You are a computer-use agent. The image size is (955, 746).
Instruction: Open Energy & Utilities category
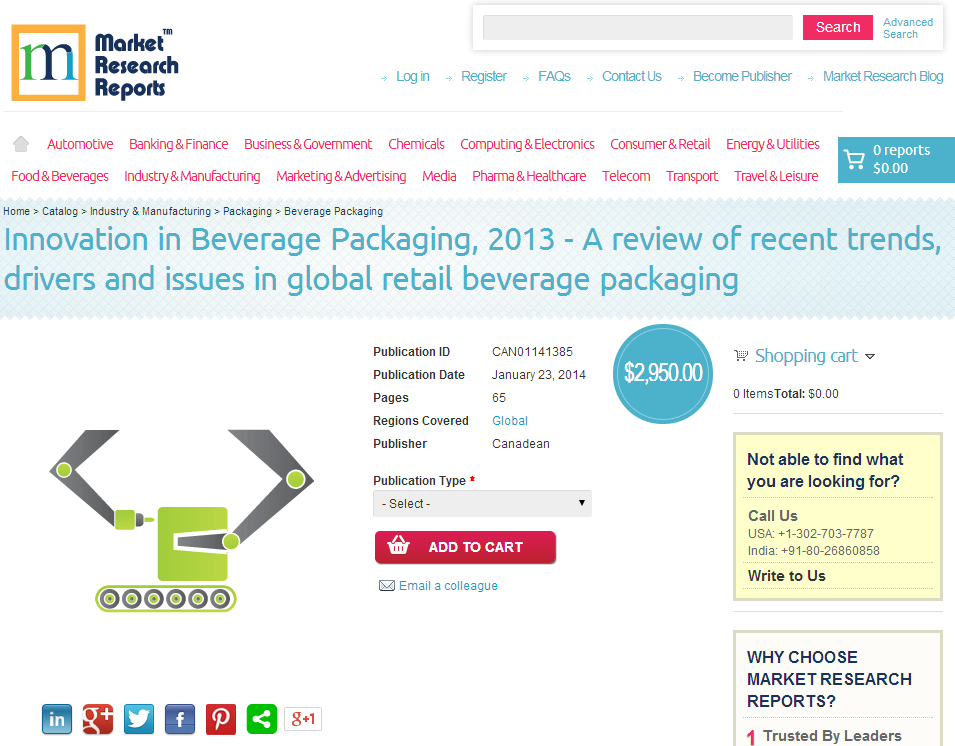[772, 144]
